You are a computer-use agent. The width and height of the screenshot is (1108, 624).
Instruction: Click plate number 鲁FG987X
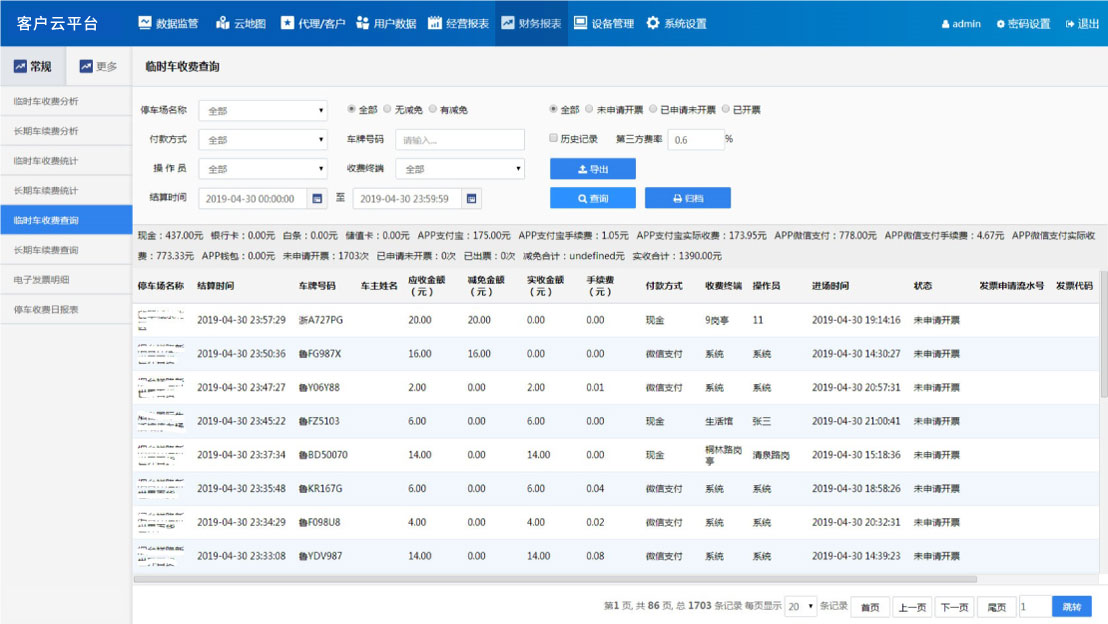(320, 353)
